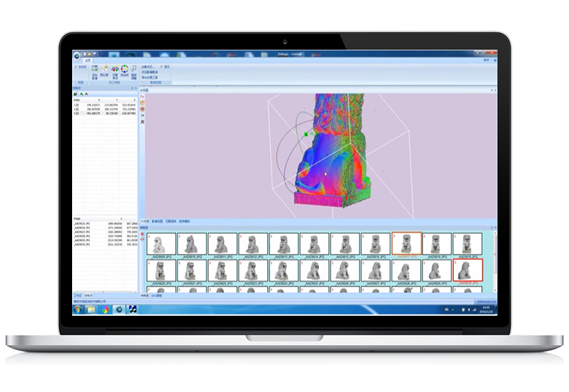Click the cube-shaped large ribbon icon
The image size is (569, 392).
click(105, 70)
